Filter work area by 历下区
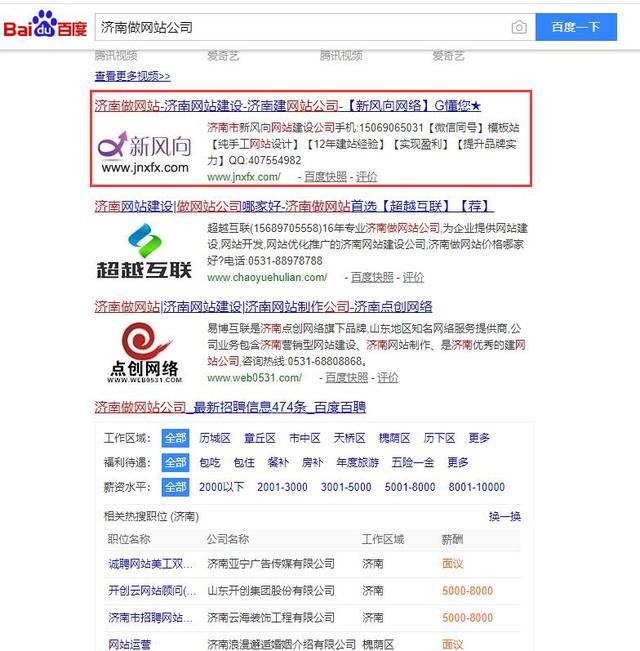Image resolution: width=640 pixels, height=651 pixels. coord(439,438)
